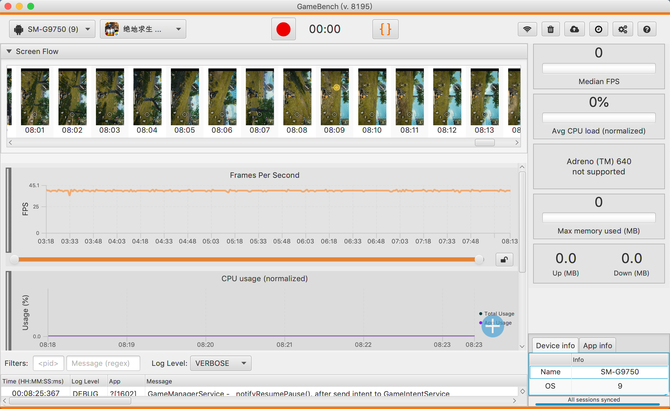
Task: Open the curly braces markers button
Action: (385, 29)
